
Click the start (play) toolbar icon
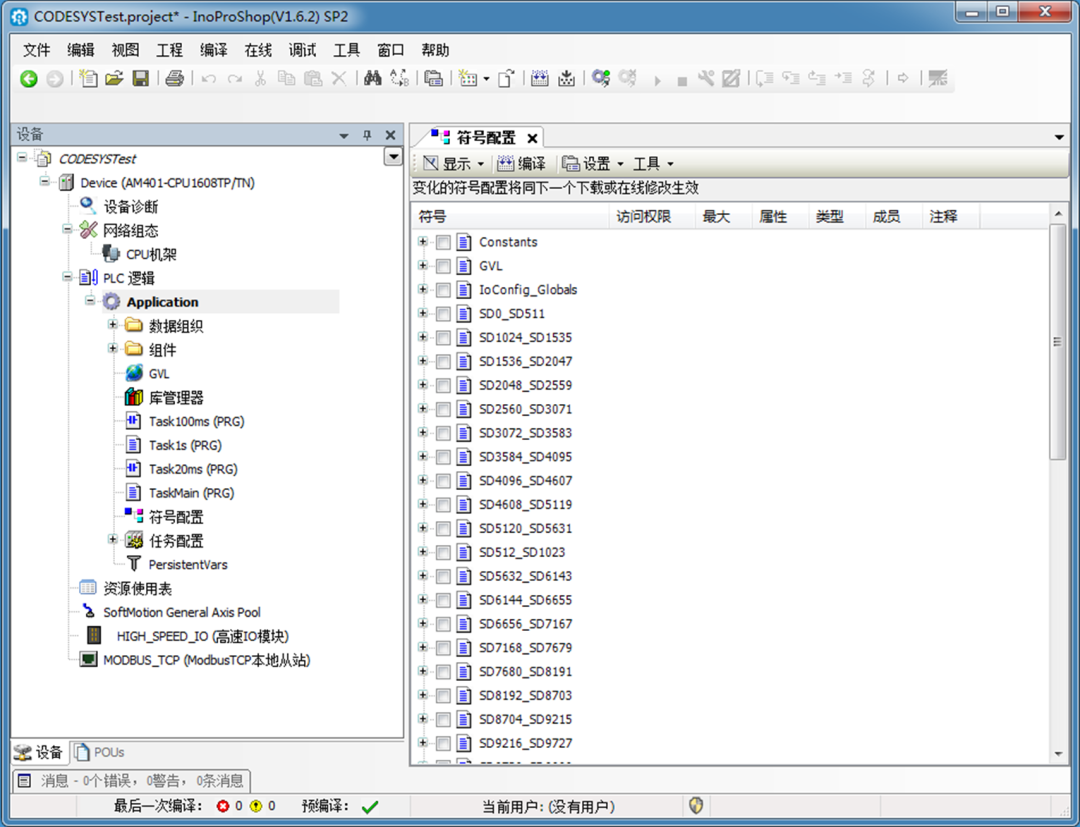(657, 81)
